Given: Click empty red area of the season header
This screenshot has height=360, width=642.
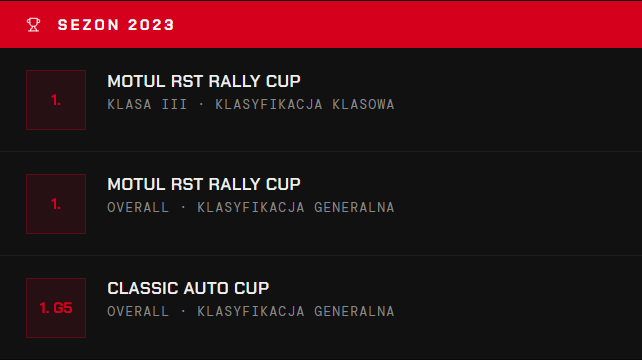Looking at the screenshot, I should click(x=409, y=25).
